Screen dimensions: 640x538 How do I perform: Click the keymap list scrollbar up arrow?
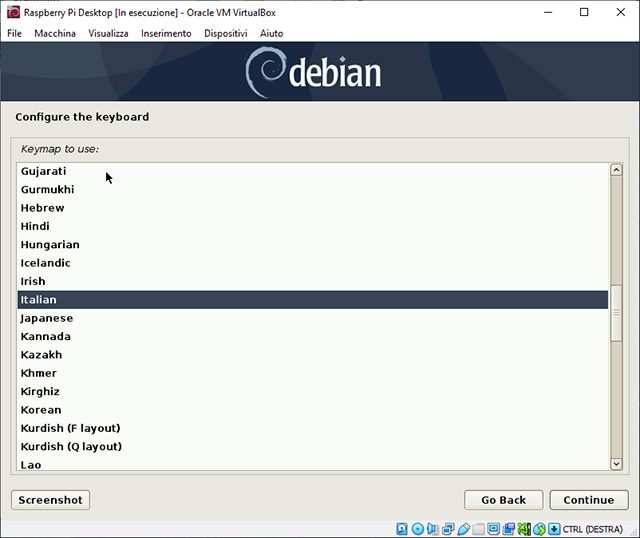pos(617,170)
